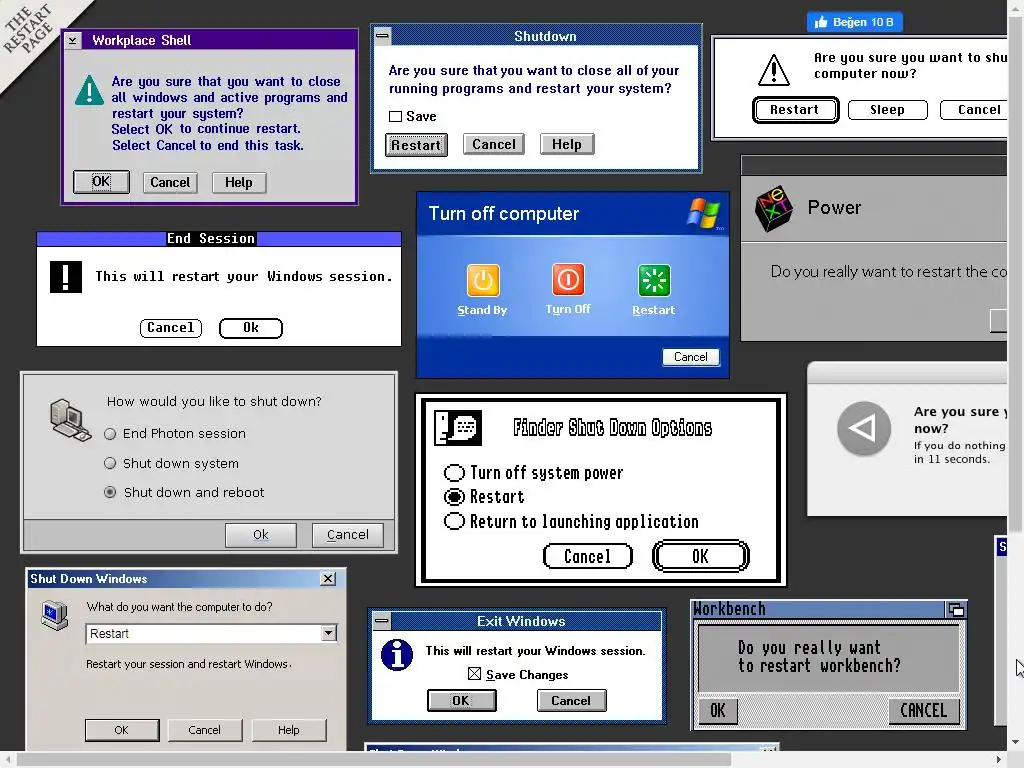Click the black exclamation icon in End Session
The height and width of the screenshot is (768, 1024).
point(66,276)
